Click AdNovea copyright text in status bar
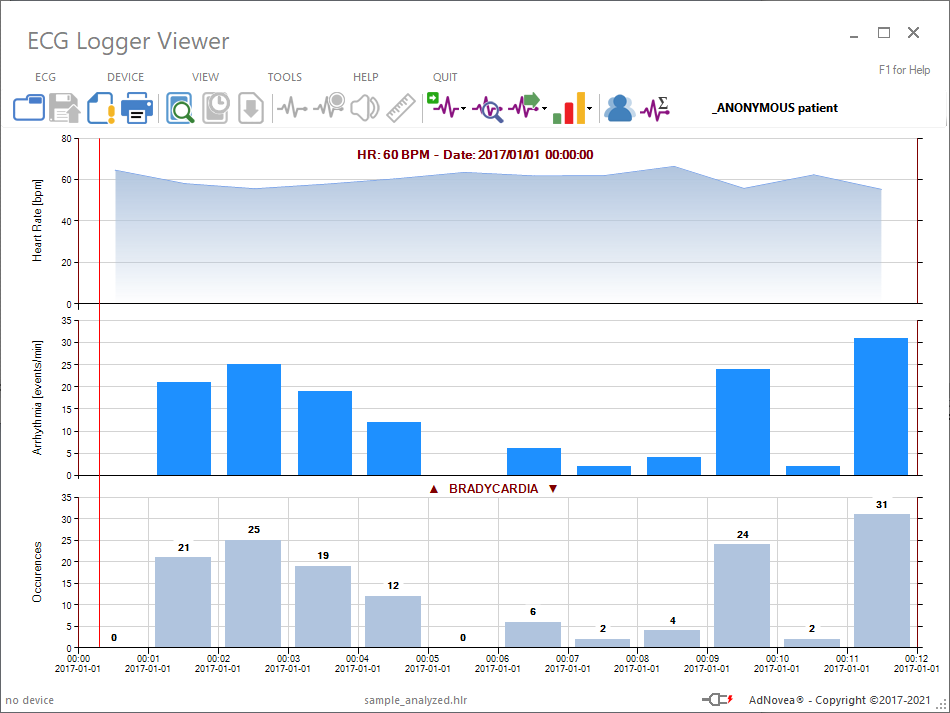 (x=839, y=700)
